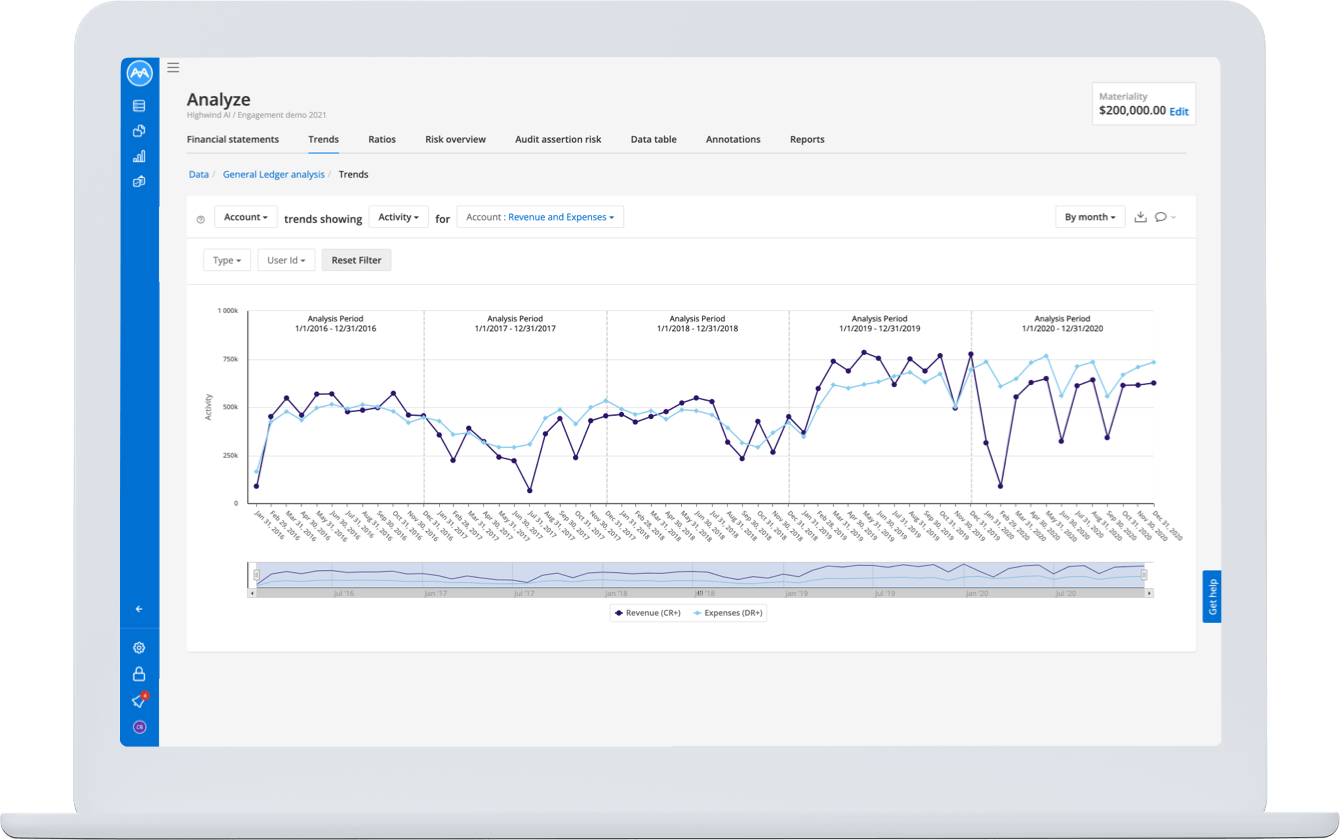Click the Get help side button
Image resolution: width=1340 pixels, height=840 pixels.
coord(1212,597)
